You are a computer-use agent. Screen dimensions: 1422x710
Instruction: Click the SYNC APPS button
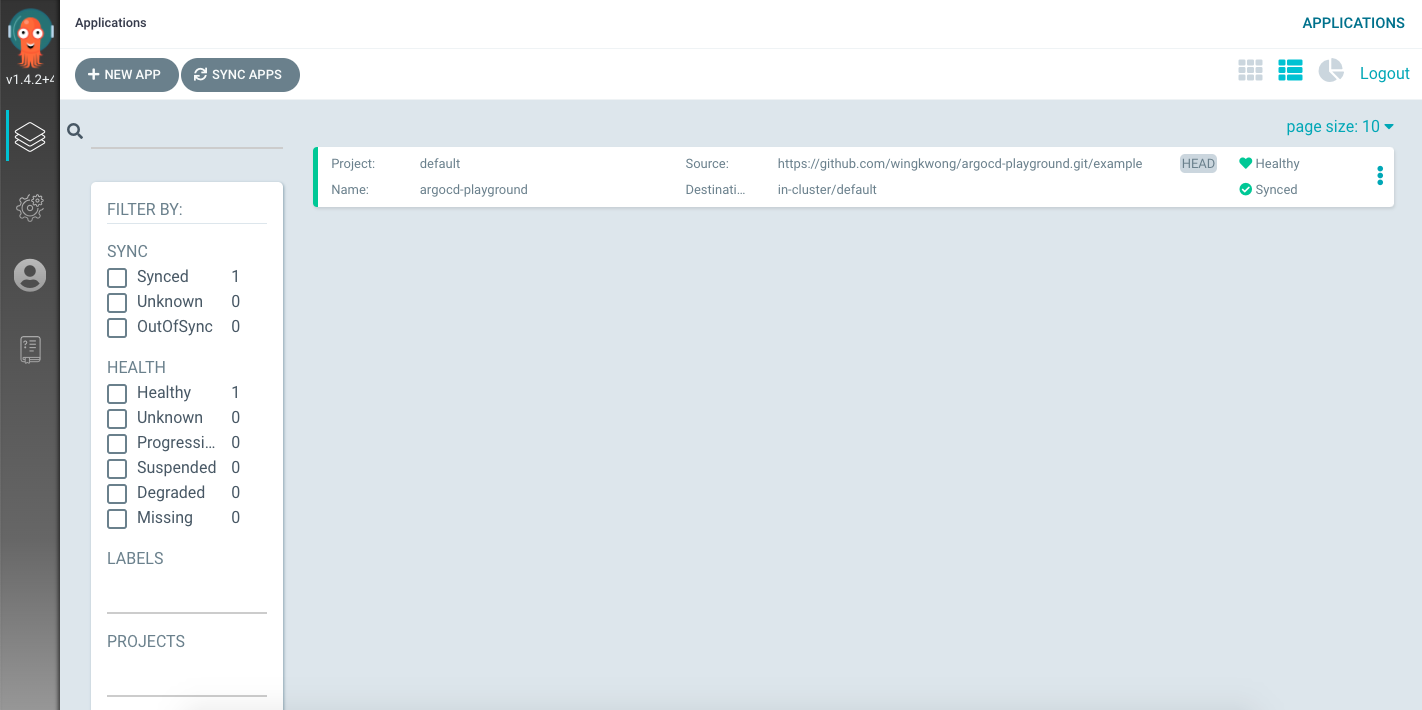pos(240,75)
